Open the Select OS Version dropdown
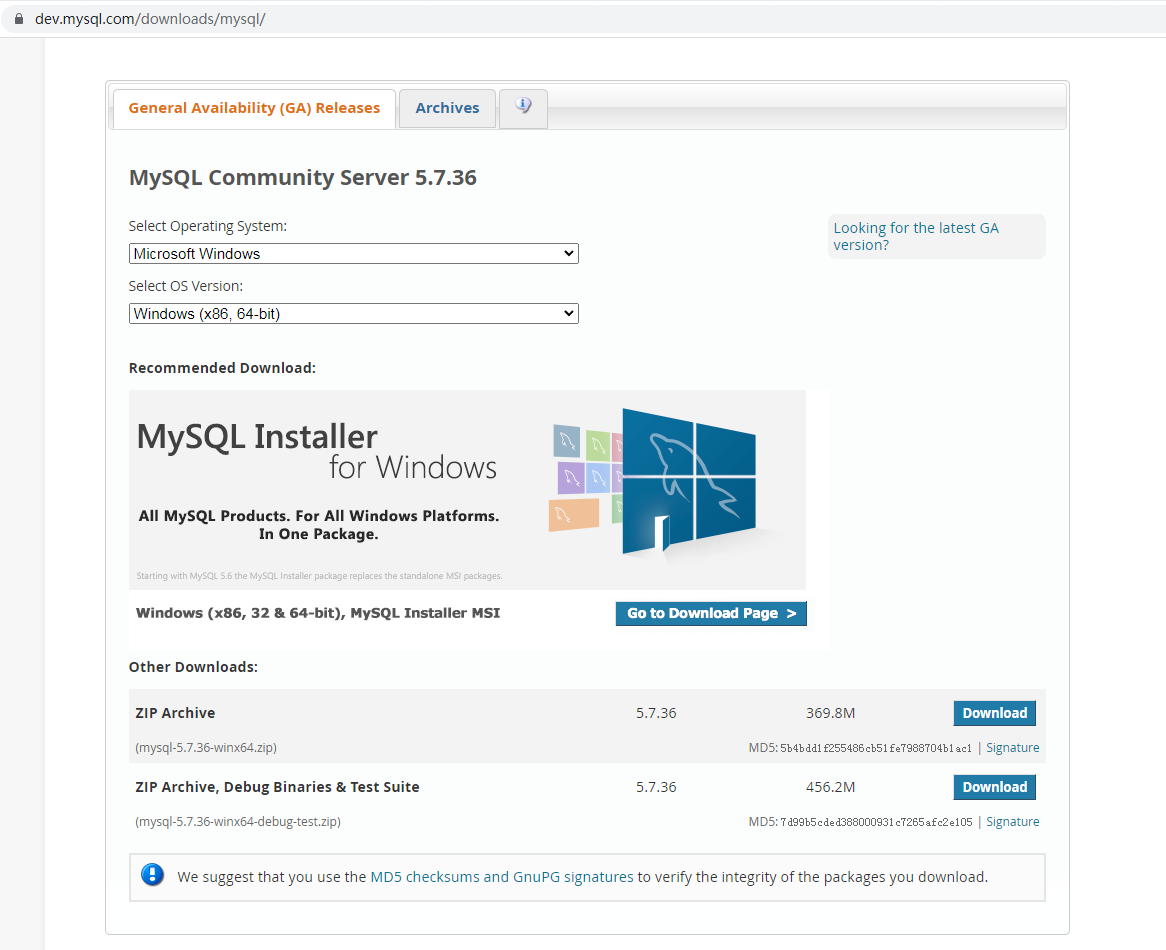Image resolution: width=1166 pixels, height=950 pixels. pos(353,314)
